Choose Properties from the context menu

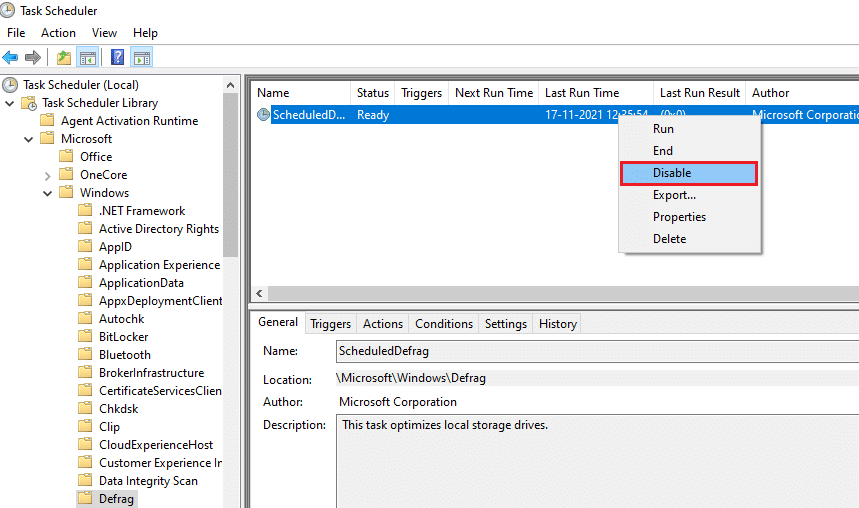coord(690,217)
